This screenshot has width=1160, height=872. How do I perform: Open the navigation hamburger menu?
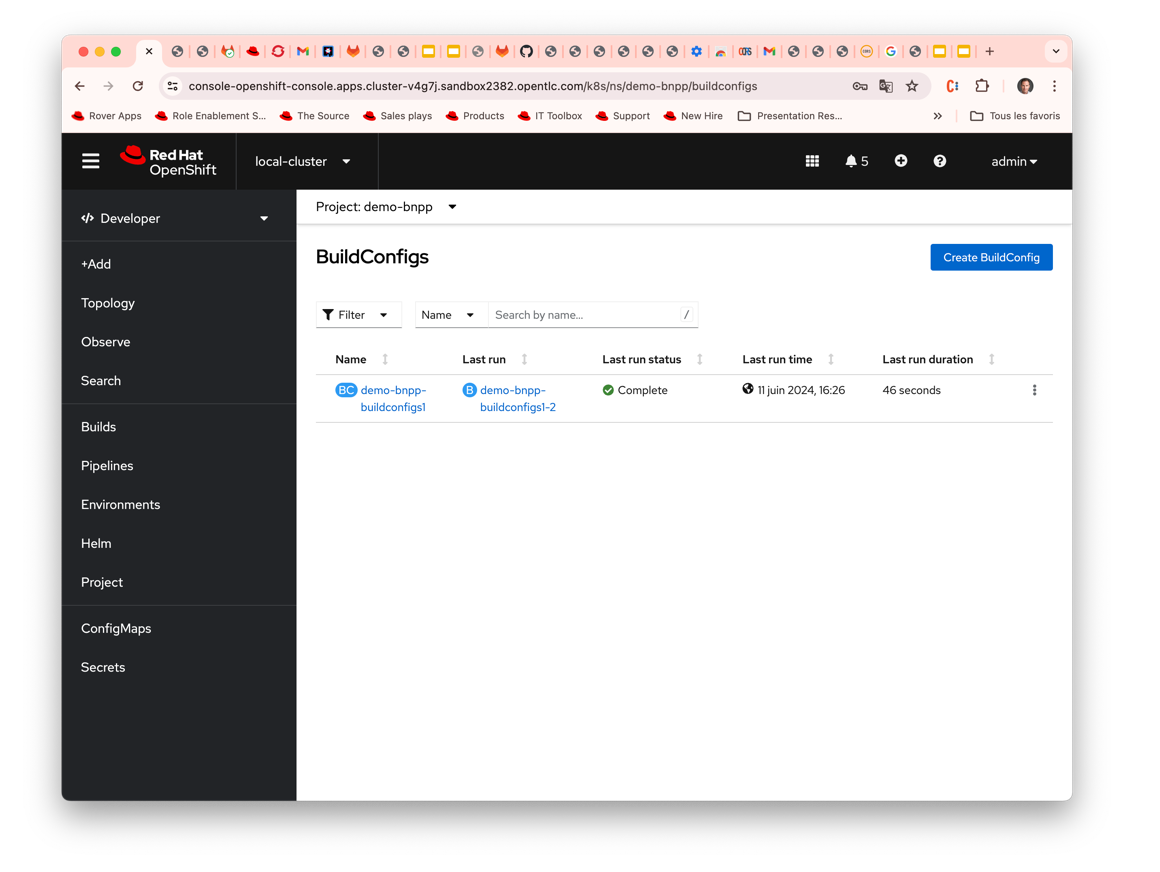(90, 160)
